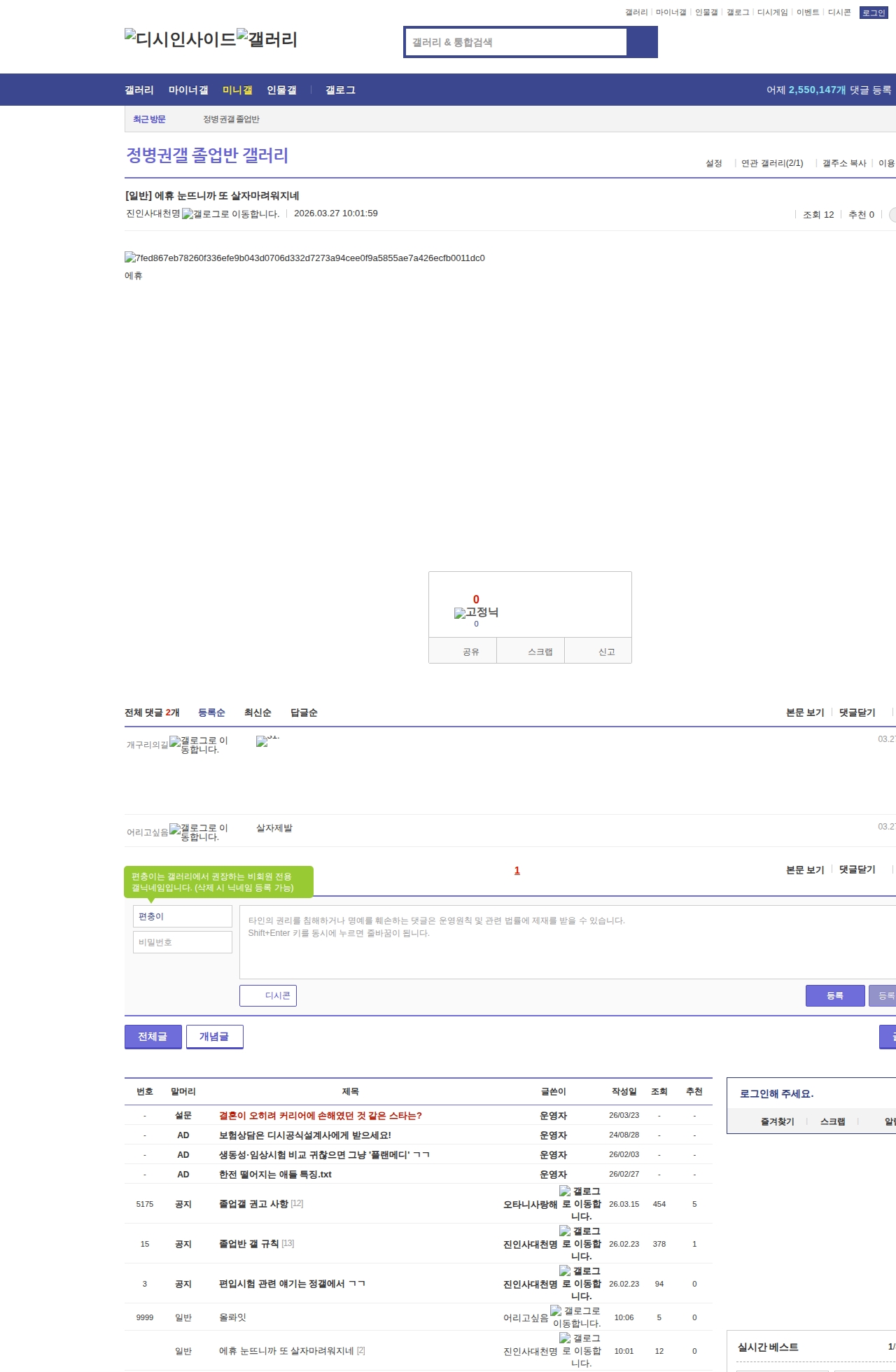The width and height of the screenshot is (896, 1372).
Task: Open 인물갤 in the blue navigation bar
Action: coord(281,90)
